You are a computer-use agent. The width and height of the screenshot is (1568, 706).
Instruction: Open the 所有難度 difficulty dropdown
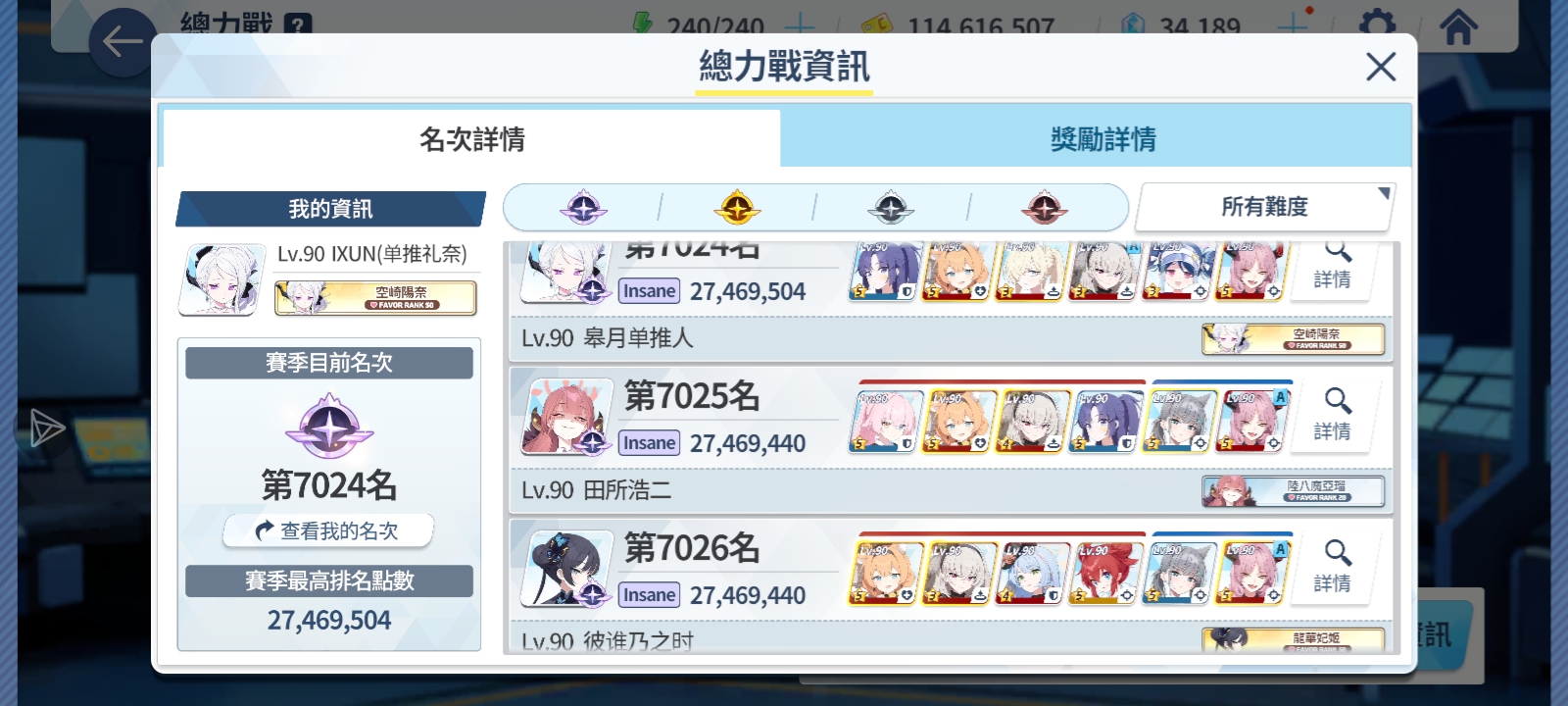point(1264,207)
